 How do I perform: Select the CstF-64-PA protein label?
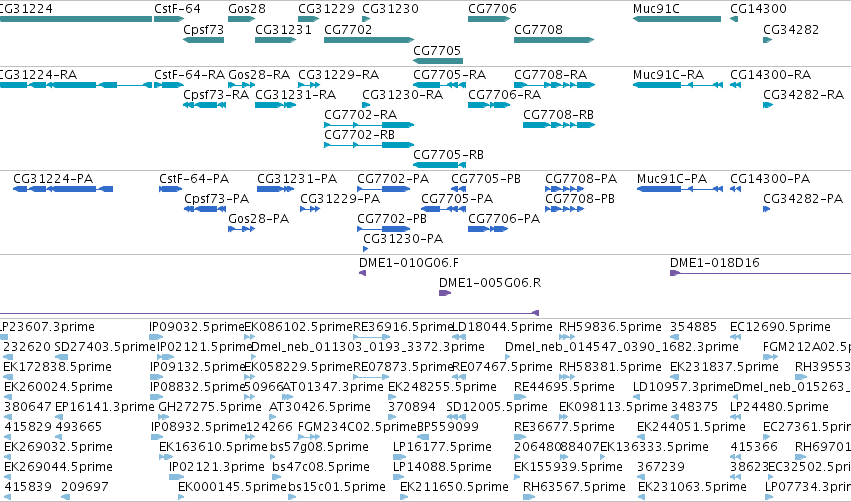point(194,179)
